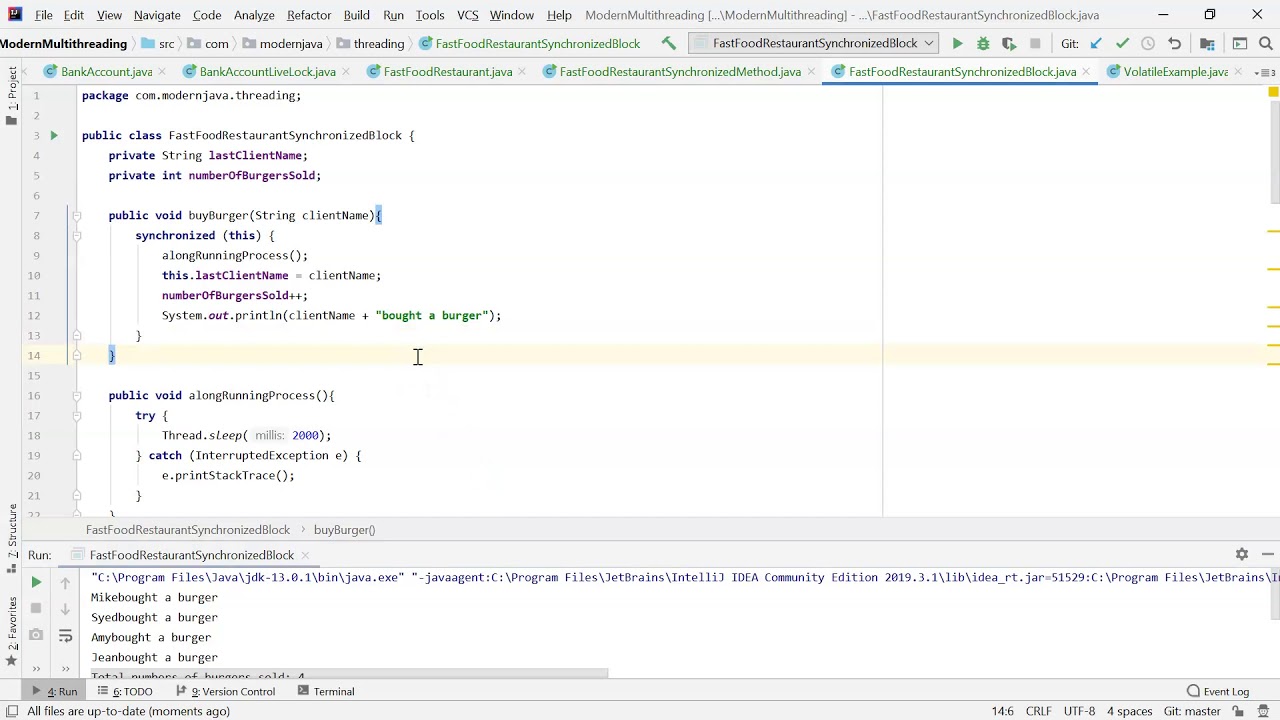This screenshot has width=1280, height=720.
Task: Close FastFoodRestaurantSynchronizedBlock.java editor tab
Action: [x=1087, y=72]
